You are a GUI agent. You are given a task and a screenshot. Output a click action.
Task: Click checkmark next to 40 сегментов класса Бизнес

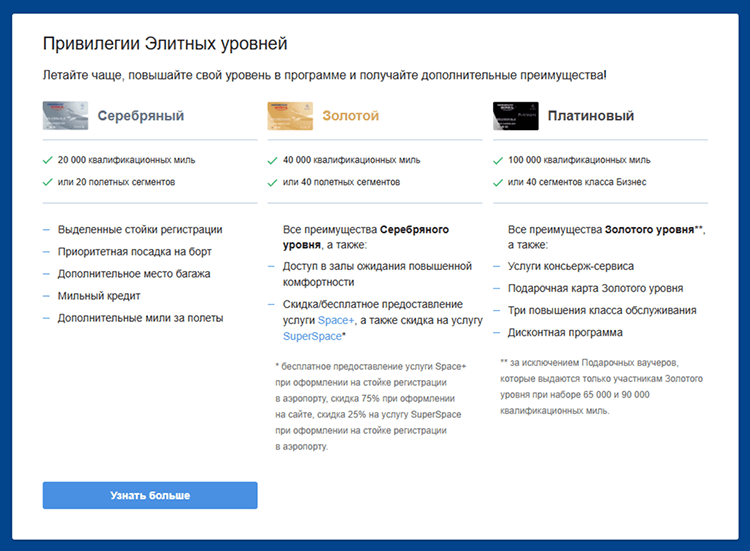498,182
